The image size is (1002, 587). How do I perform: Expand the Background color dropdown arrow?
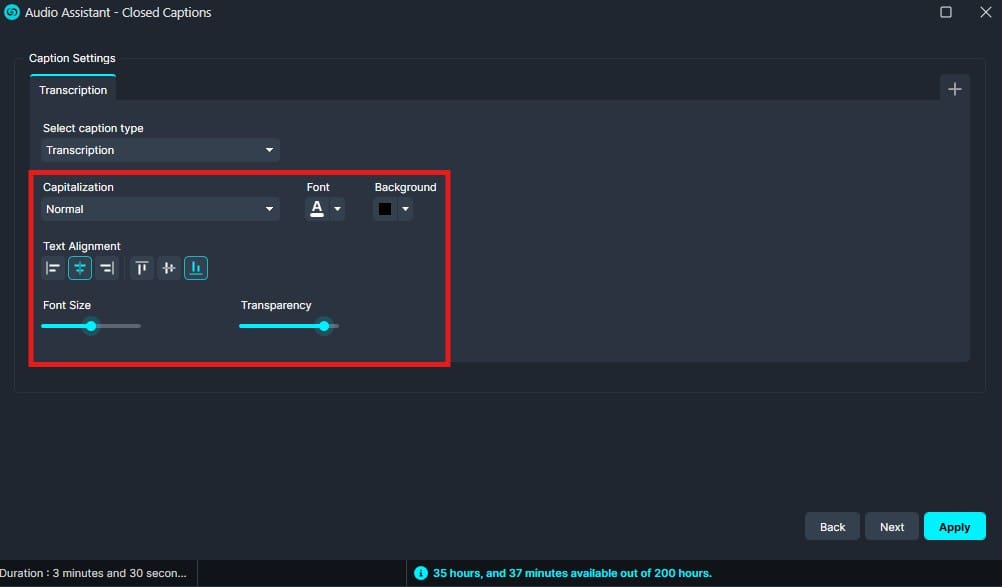pyautogui.click(x=405, y=209)
